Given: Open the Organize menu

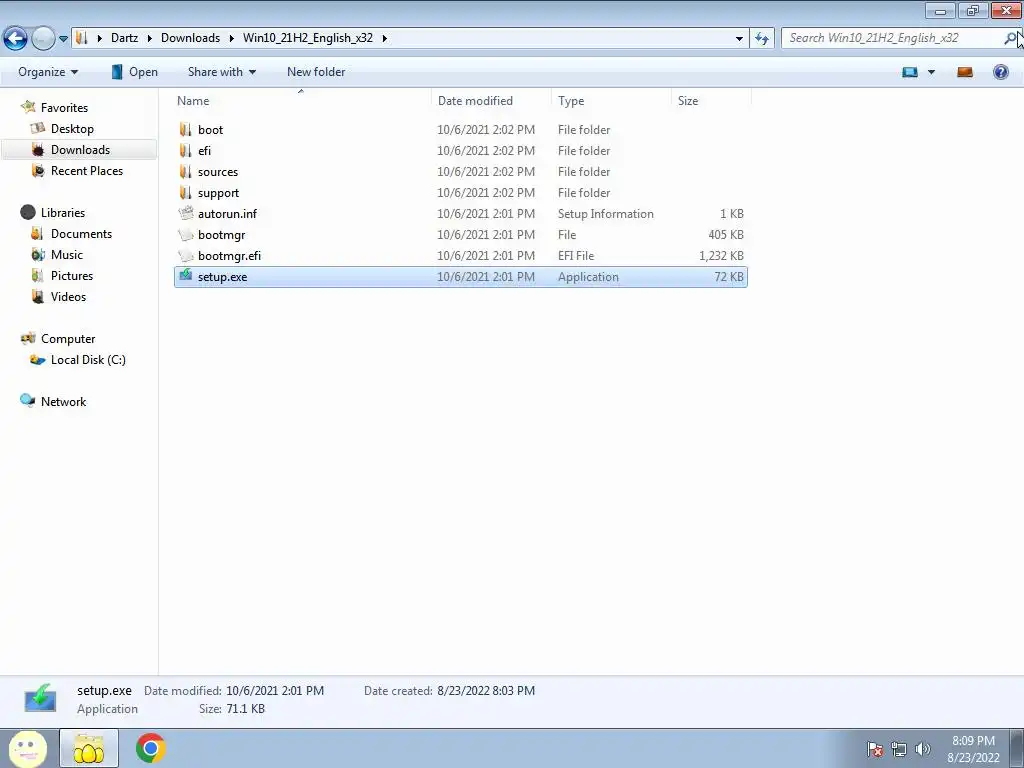Looking at the screenshot, I should (x=48, y=72).
